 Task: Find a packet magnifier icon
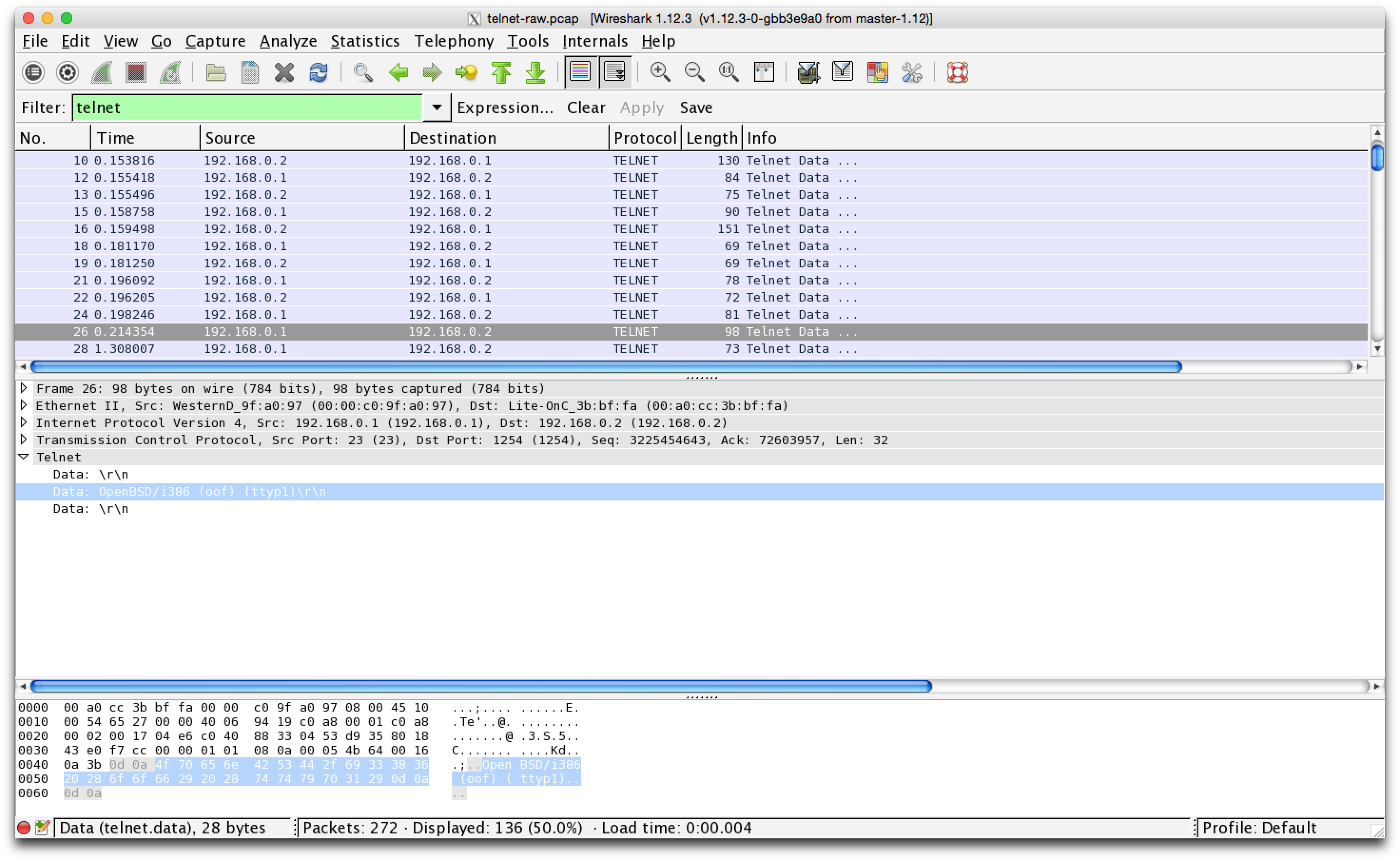click(363, 72)
